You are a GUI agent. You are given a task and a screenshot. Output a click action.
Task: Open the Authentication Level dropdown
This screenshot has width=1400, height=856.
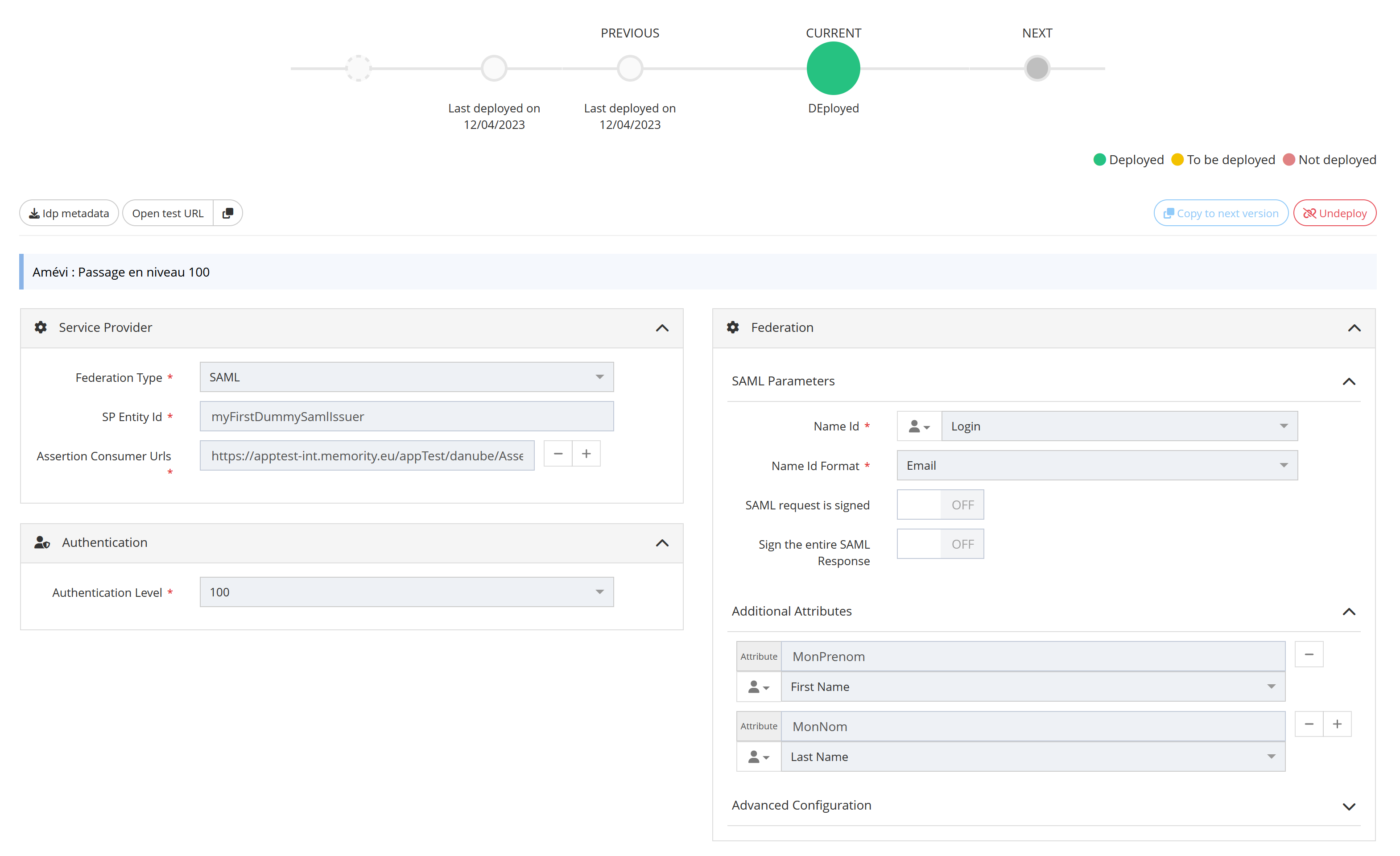(x=406, y=592)
